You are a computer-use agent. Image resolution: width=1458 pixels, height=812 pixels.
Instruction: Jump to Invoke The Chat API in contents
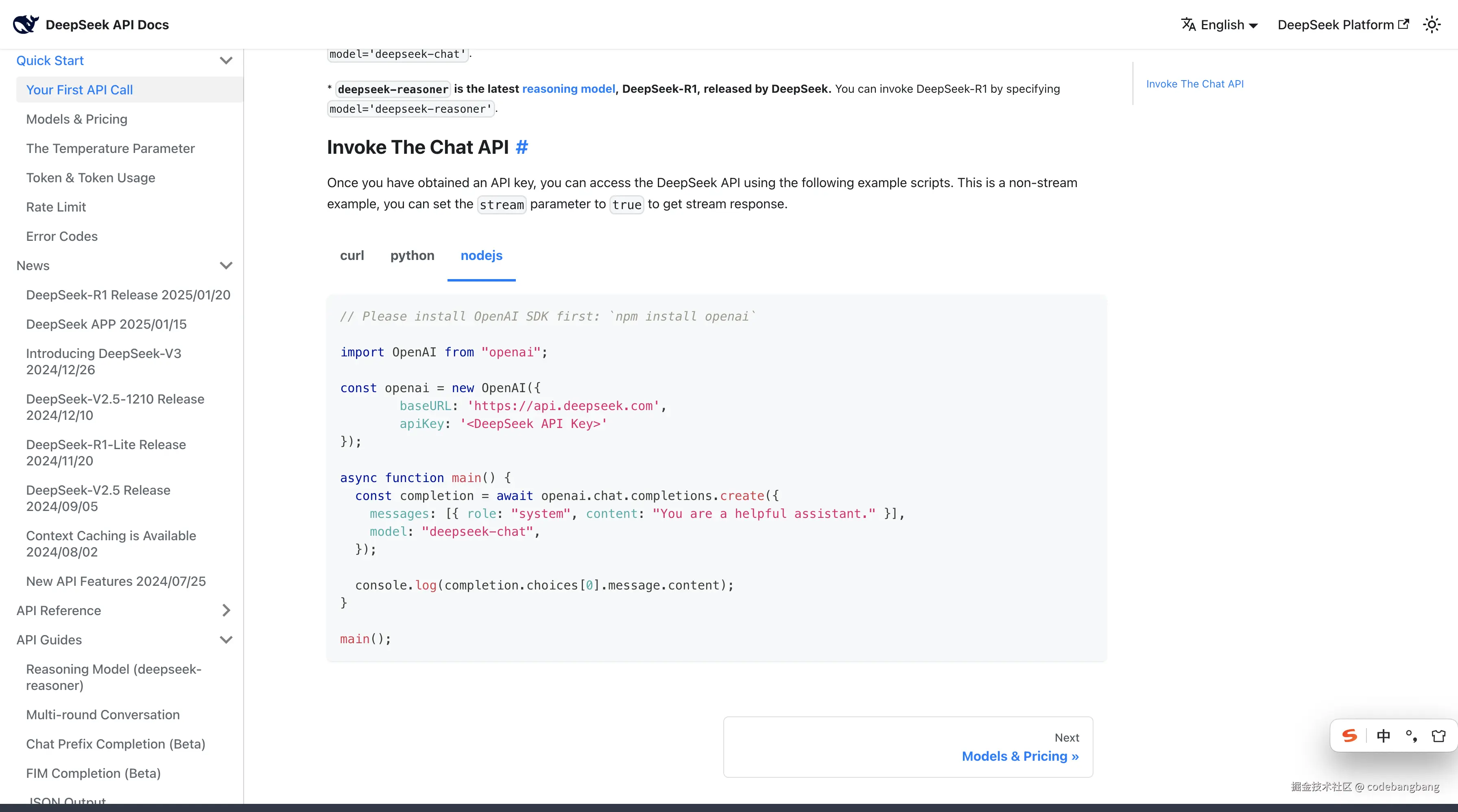tap(1195, 84)
